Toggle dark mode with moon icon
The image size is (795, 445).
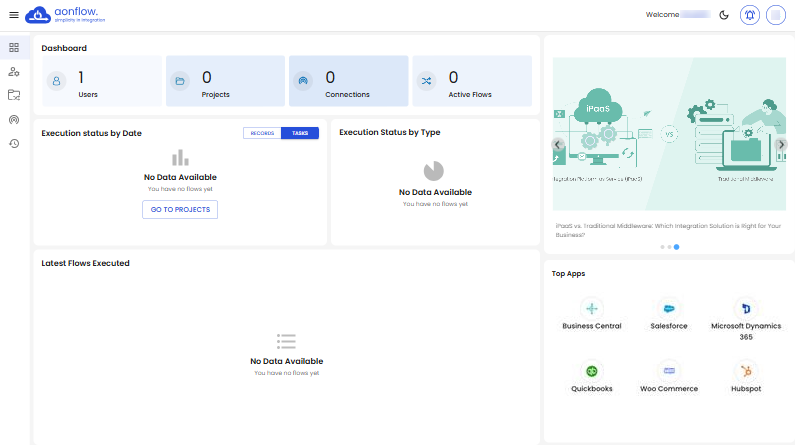pos(724,15)
